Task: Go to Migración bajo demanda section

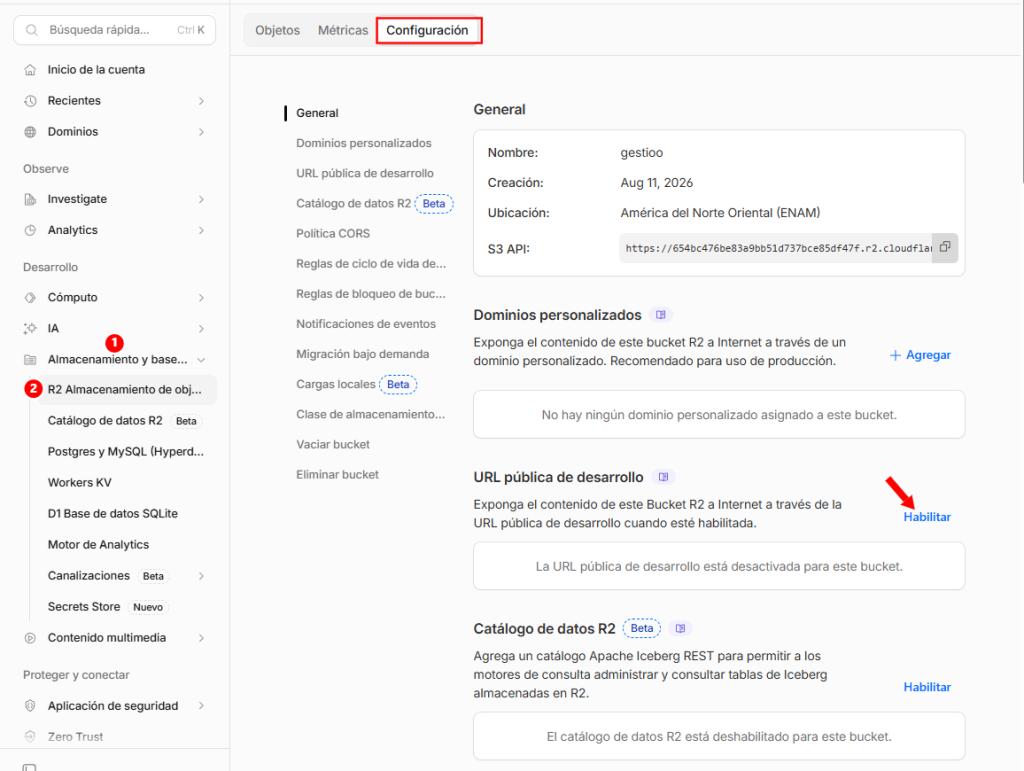Action: (x=362, y=354)
